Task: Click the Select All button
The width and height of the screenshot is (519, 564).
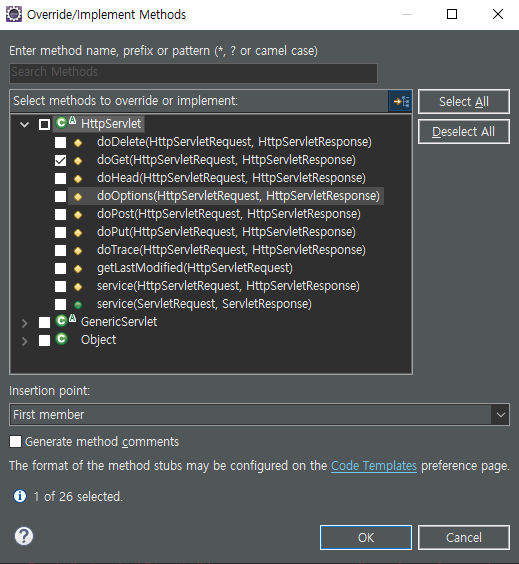Action: tap(464, 101)
